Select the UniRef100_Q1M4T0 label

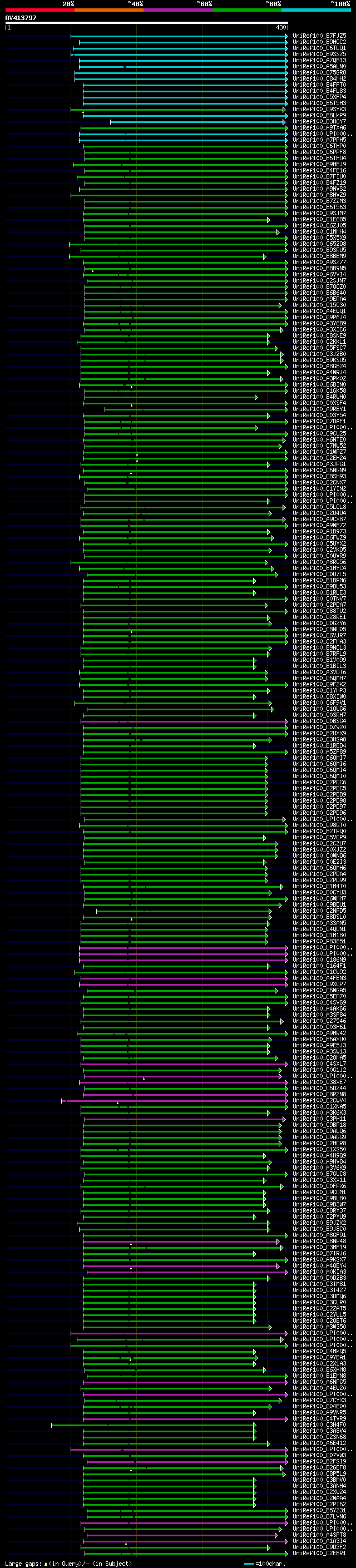coord(319,886)
